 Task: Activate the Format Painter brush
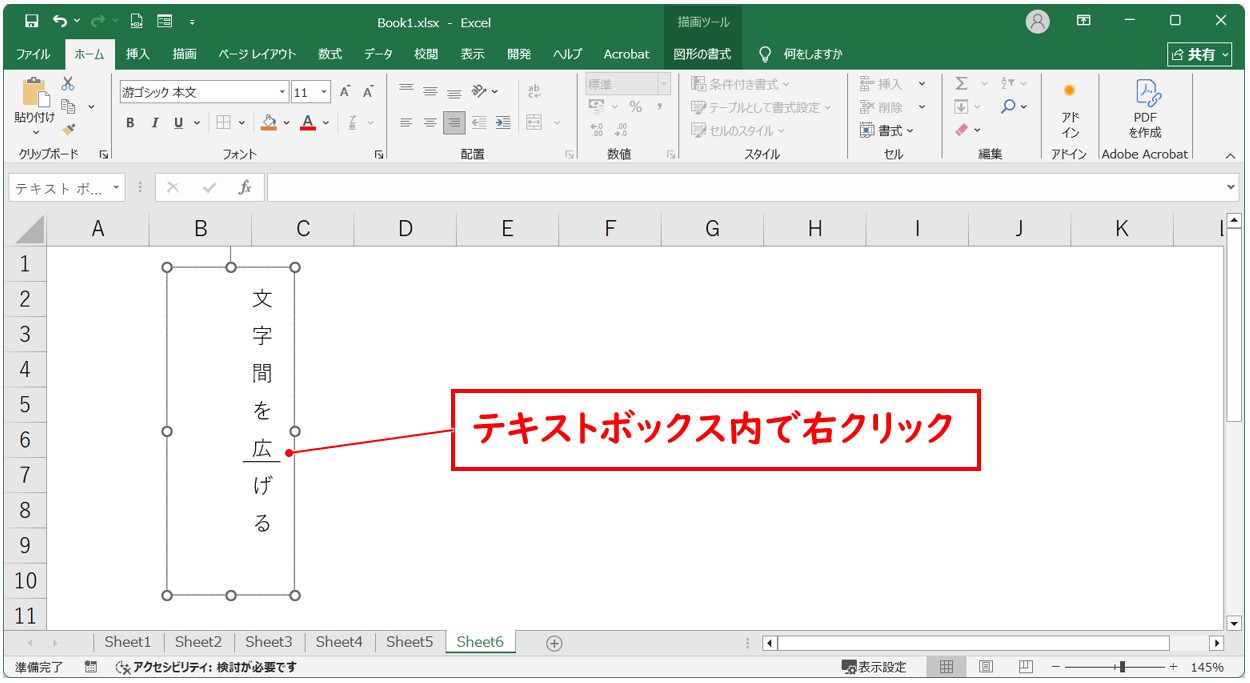click(68, 129)
